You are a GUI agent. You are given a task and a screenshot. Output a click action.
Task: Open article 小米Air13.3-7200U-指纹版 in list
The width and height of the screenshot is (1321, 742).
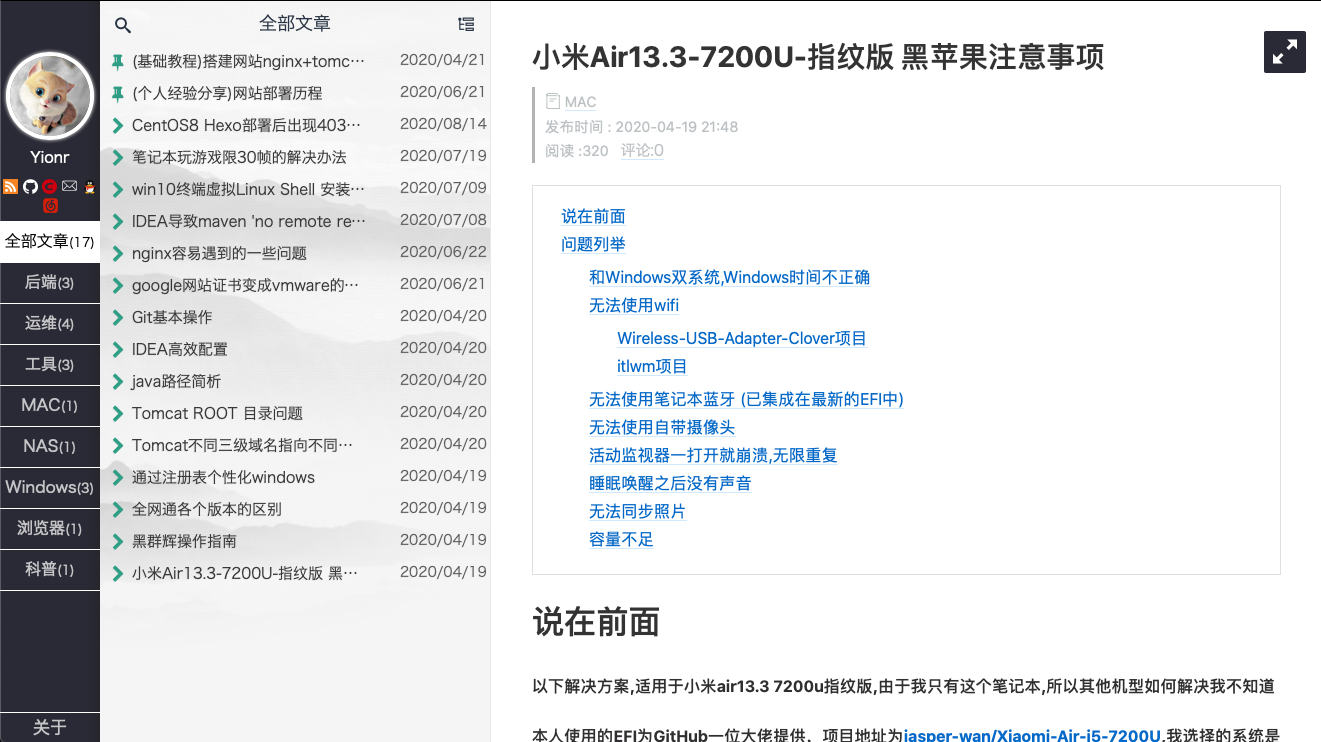[245, 573]
